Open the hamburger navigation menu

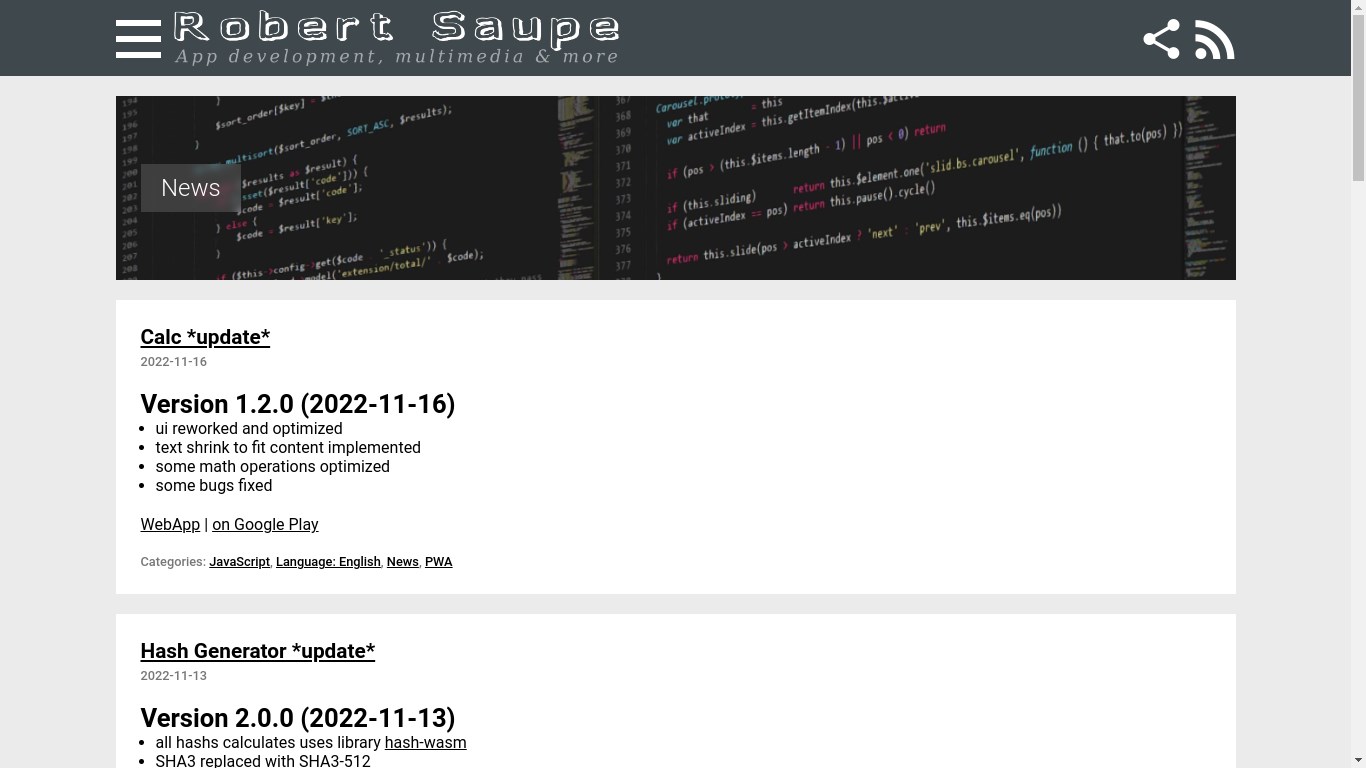[x=138, y=39]
